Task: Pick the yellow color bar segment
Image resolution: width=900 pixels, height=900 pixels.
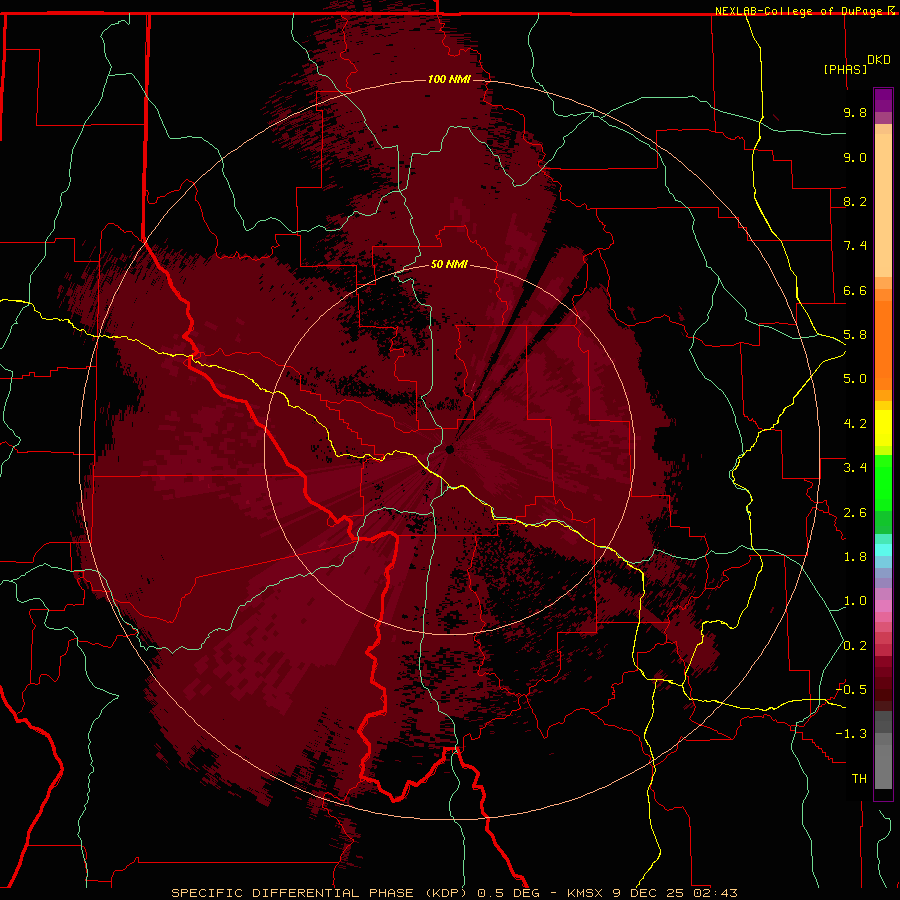Action: tap(883, 428)
